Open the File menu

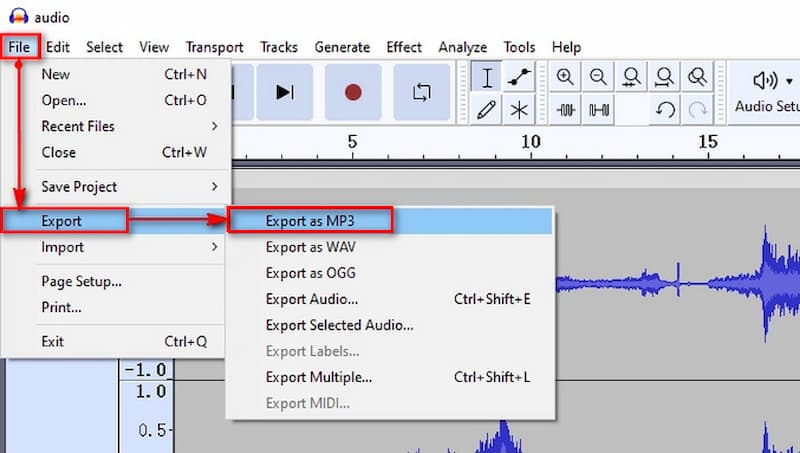coord(19,47)
